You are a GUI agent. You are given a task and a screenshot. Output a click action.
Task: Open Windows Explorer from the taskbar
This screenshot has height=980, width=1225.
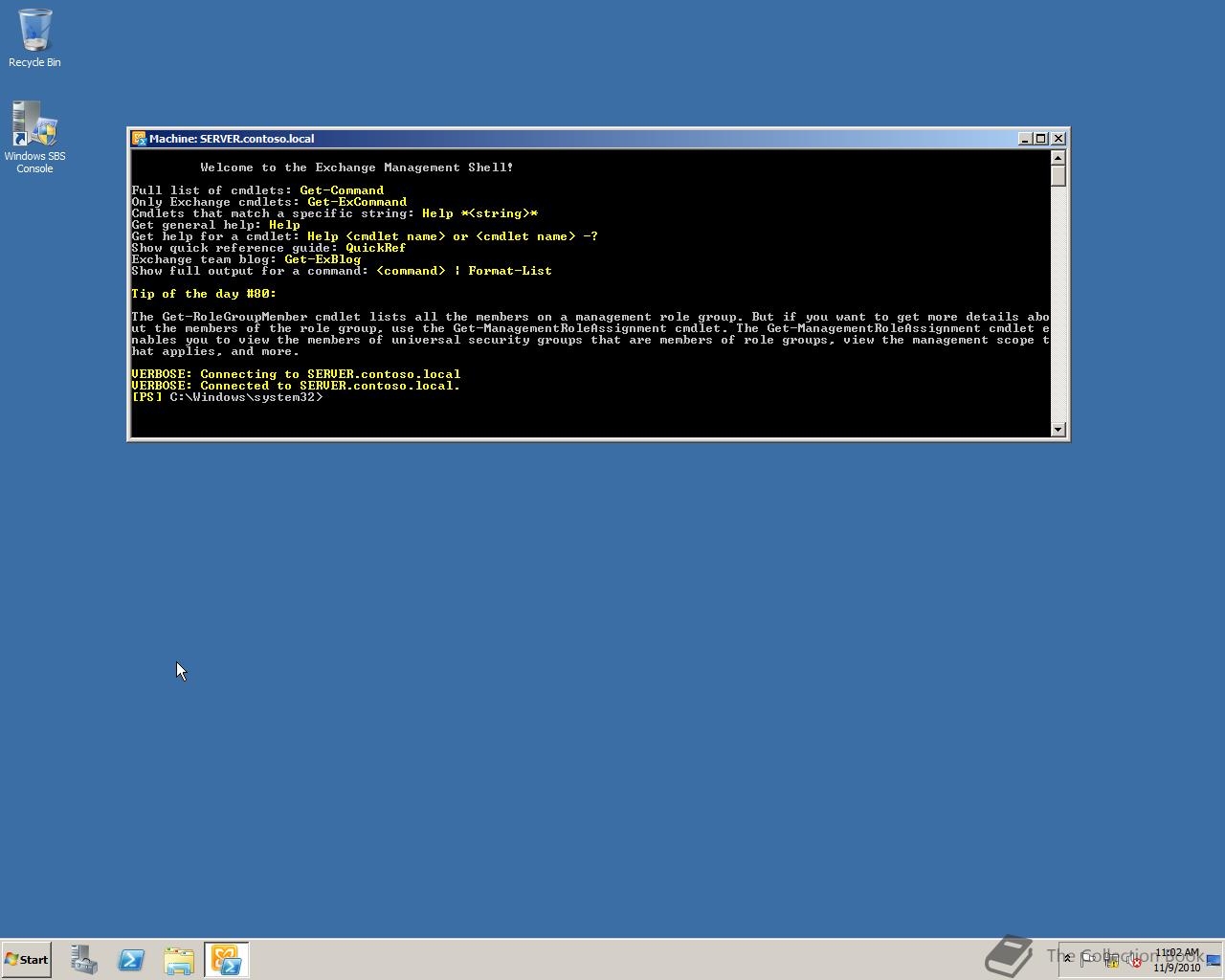click(x=179, y=960)
